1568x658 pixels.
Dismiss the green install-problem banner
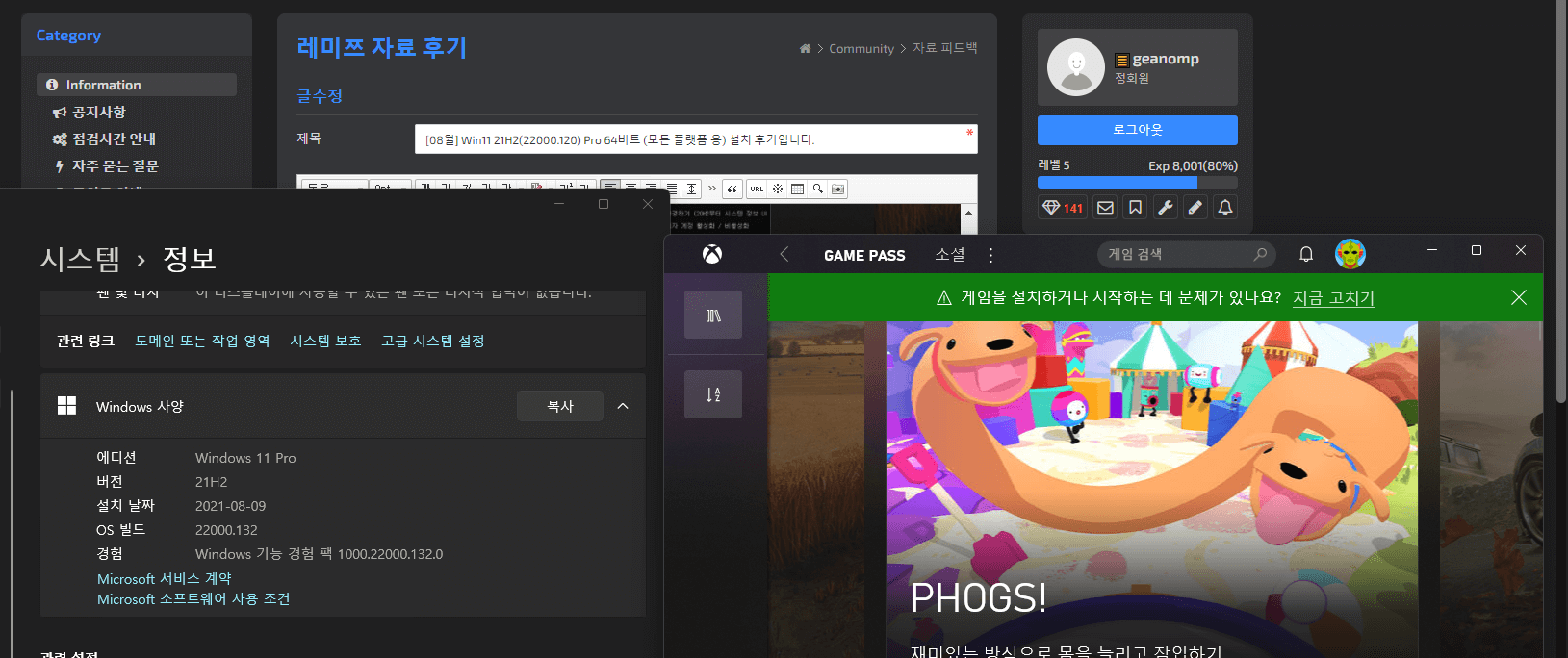1519,297
